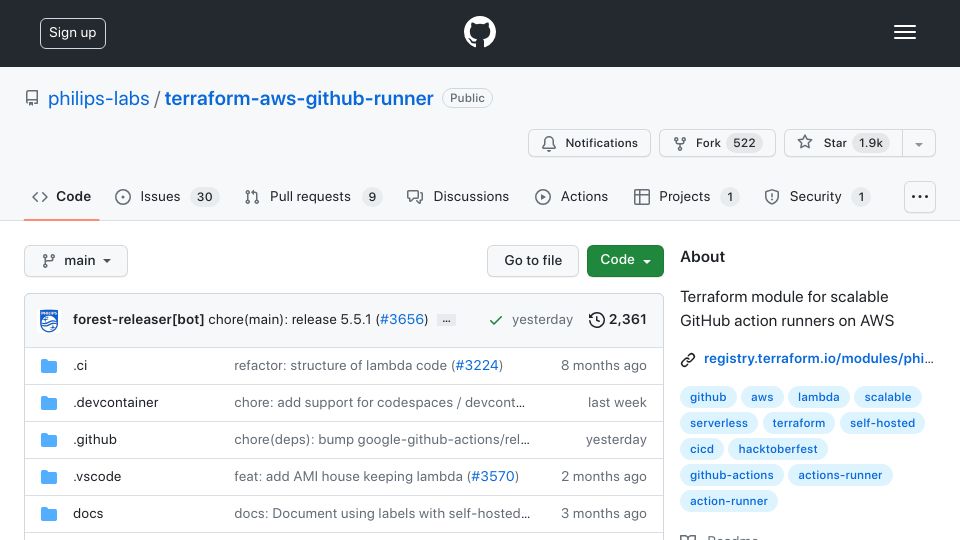Screen dimensions: 960x540
Task: Open the #3224 pull request link
Action: (x=477, y=366)
